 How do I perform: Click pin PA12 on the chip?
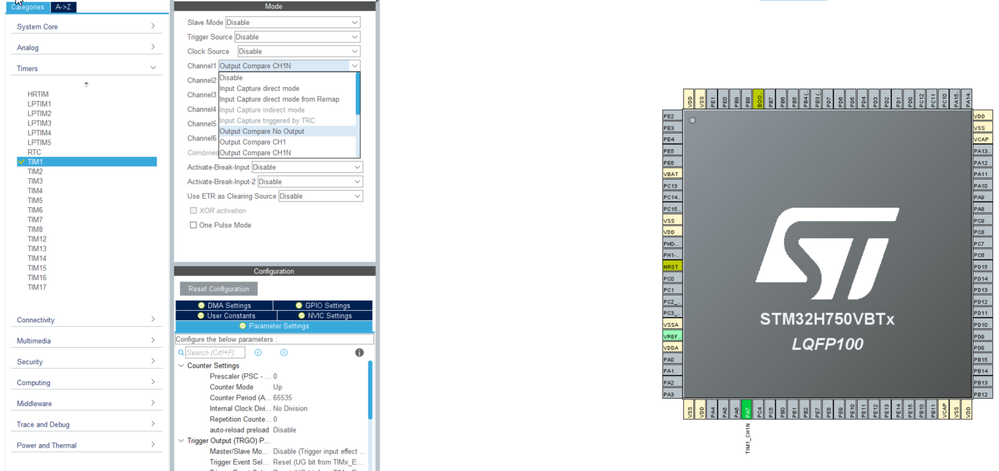tap(982, 163)
